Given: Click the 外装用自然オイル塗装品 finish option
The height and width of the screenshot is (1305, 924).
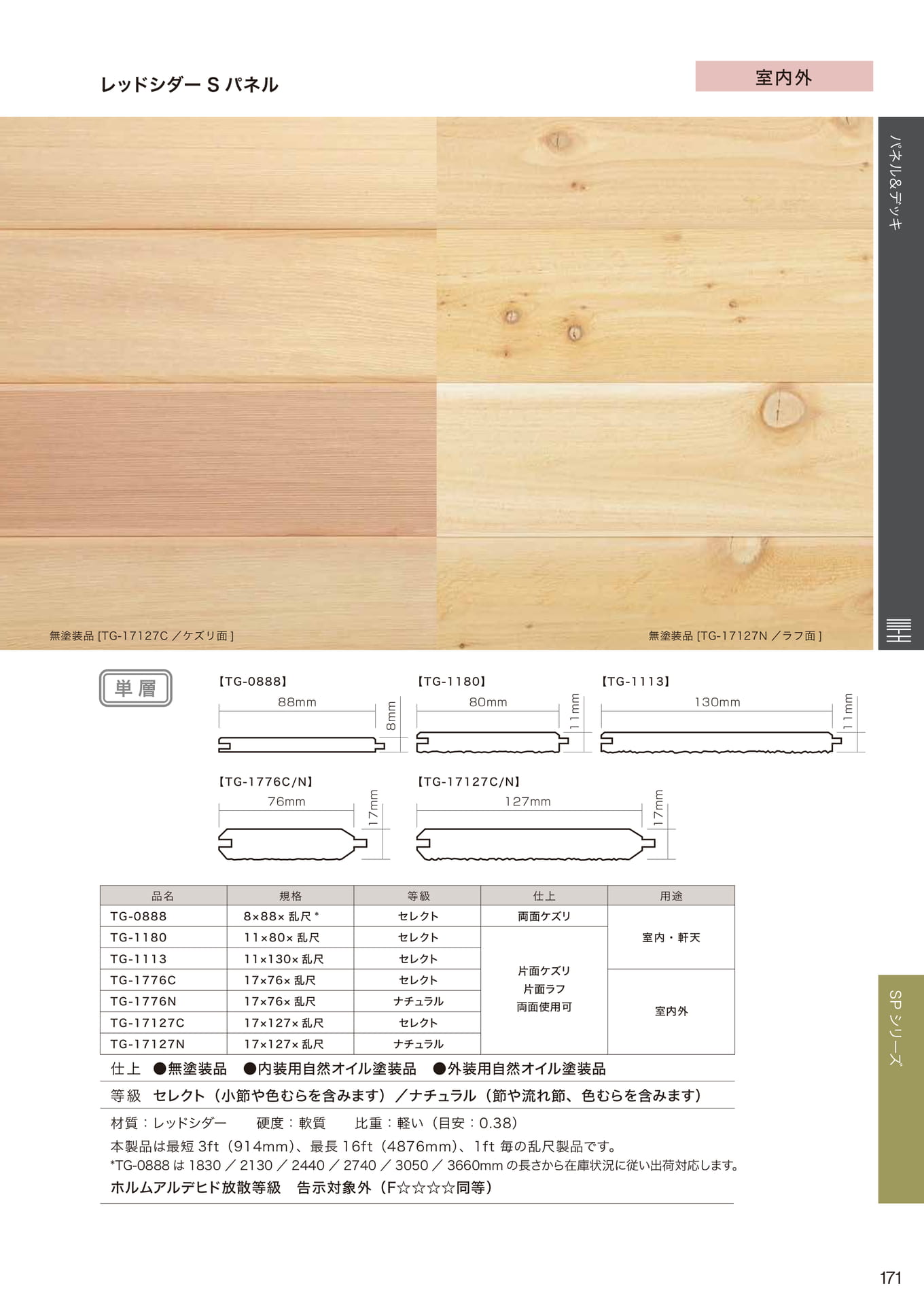Looking at the screenshot, I should (519, 1069).
